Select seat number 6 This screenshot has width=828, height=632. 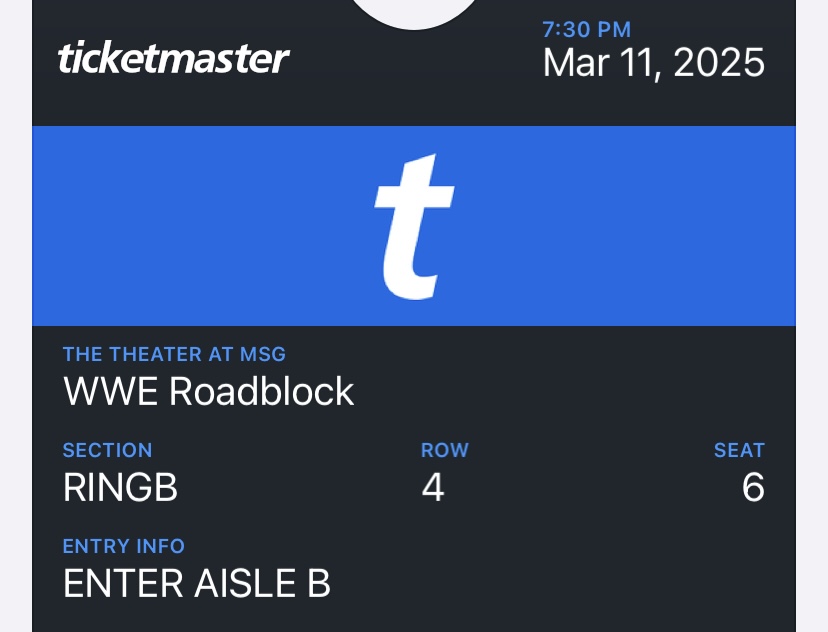coord(752,487)
